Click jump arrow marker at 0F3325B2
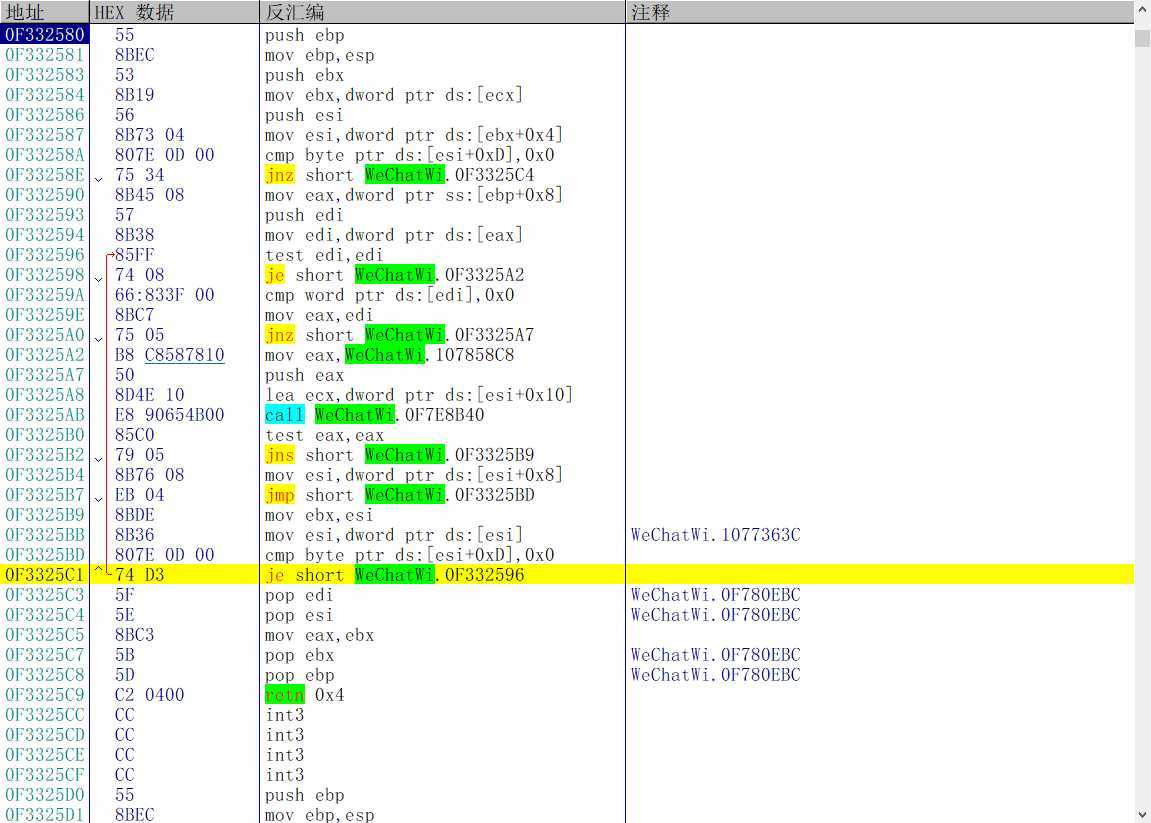Image resolution: width=1151 pixels, height=823 pixels. click(98, 458)
